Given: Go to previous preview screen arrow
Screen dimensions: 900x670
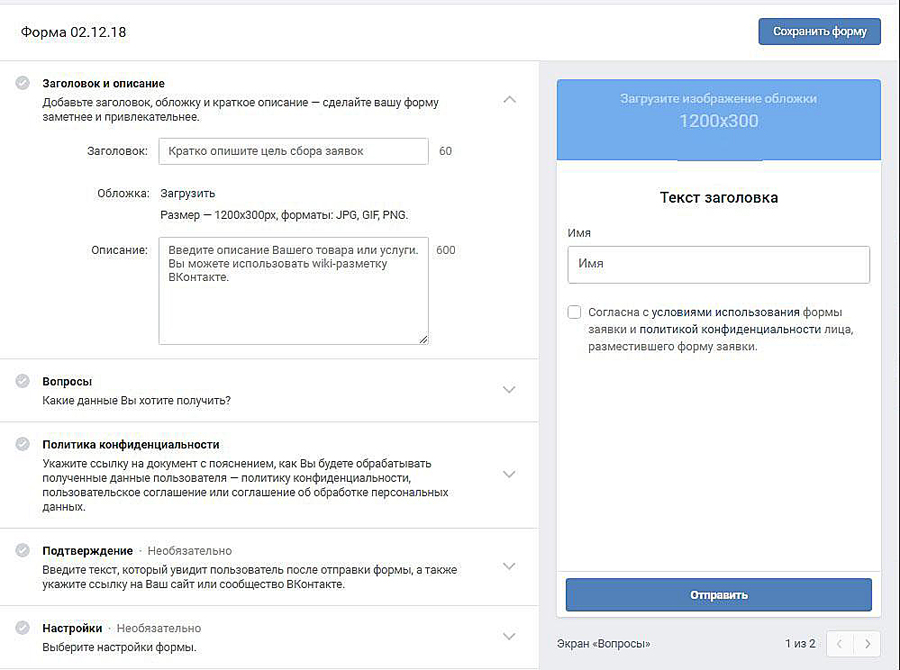Looking at the screenshot, I should pyautogui.click(x=840, y=643).
